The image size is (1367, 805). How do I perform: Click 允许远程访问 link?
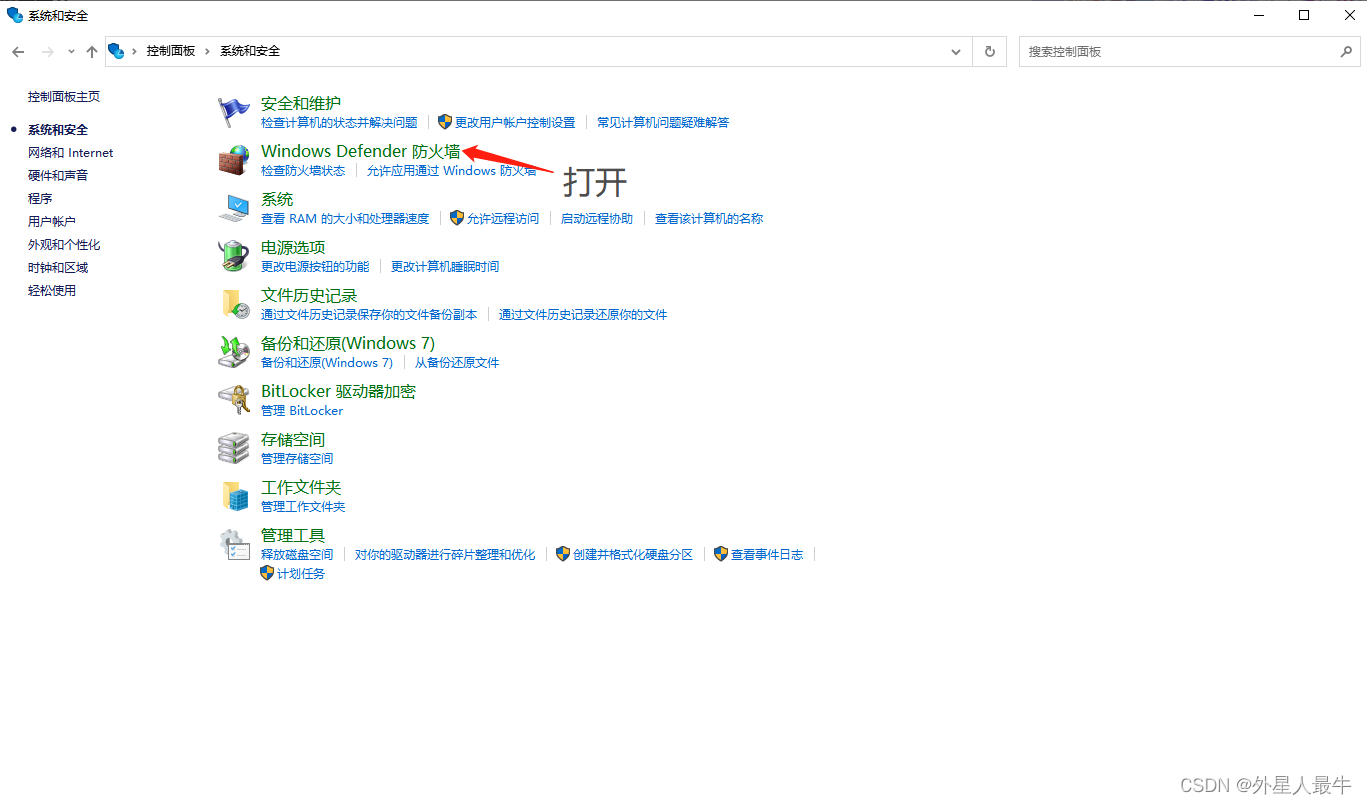[503, 219]
